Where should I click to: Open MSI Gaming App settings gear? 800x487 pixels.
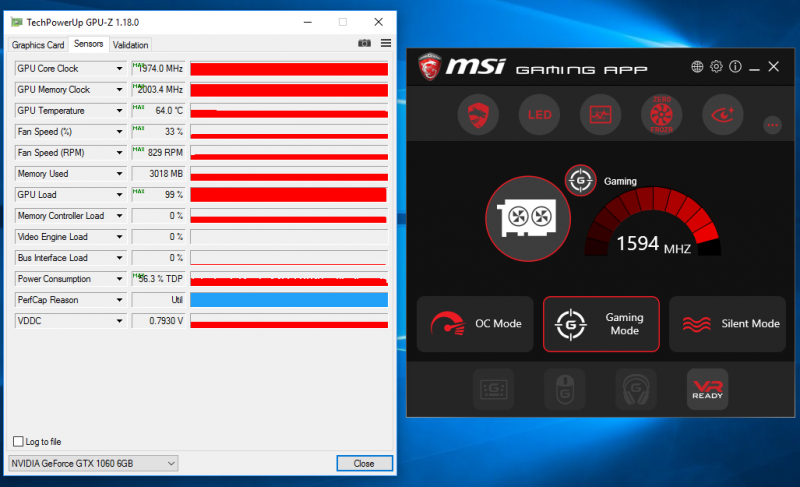pyautogui.click(x=716, y=66)
